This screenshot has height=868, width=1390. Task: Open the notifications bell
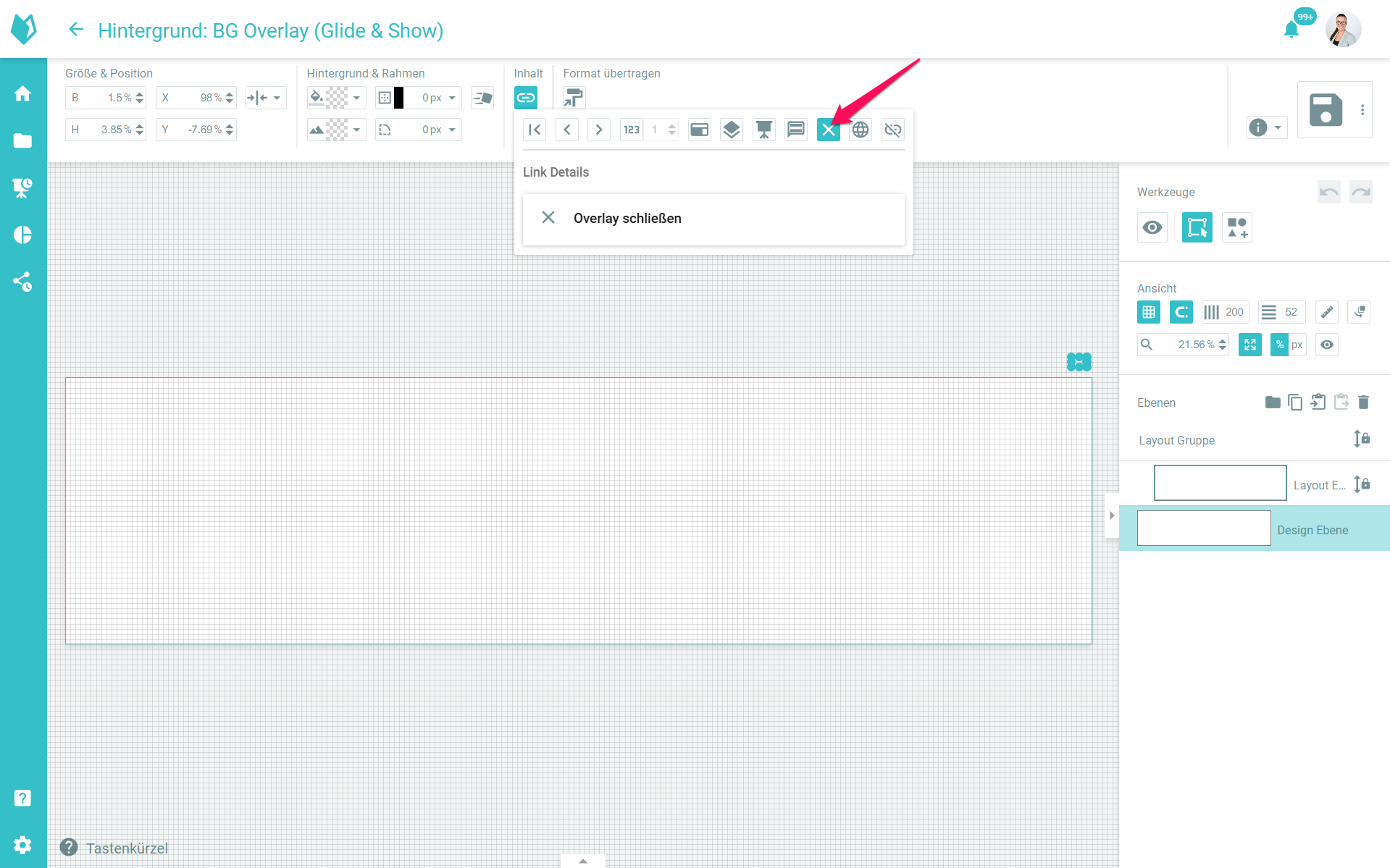click(x=1291, y=30)
